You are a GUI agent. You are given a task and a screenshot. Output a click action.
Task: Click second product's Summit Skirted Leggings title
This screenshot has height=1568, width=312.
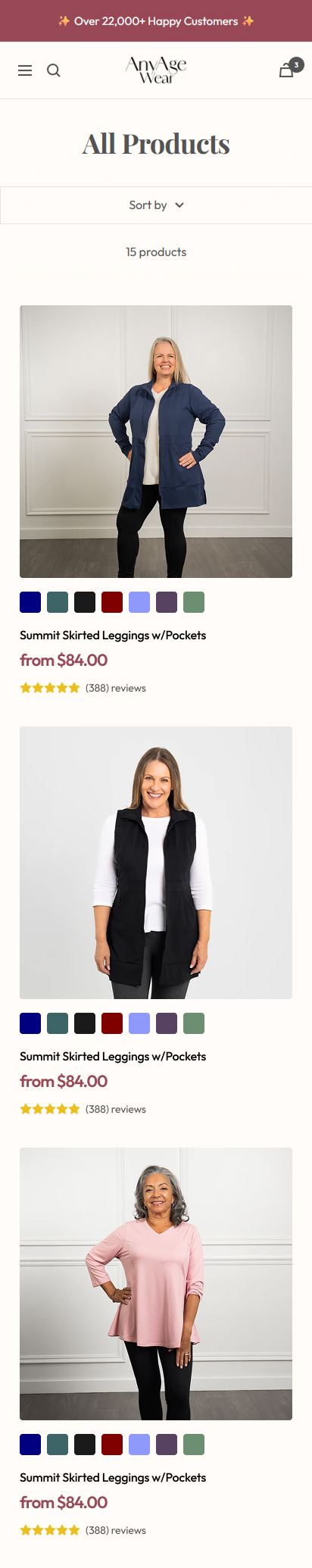tap(113, 1057)
